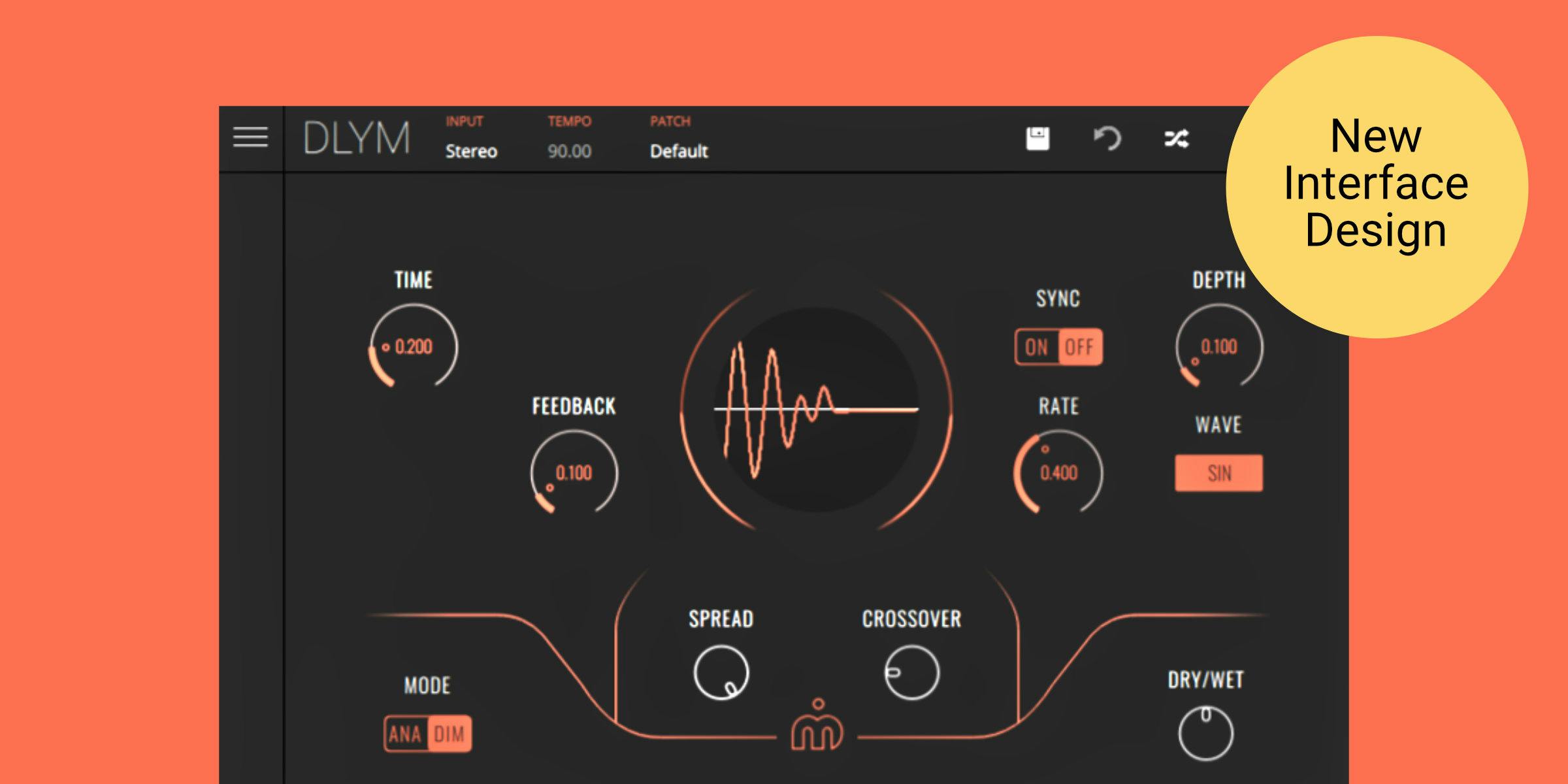Viewport: 1568px width, 784px height.
Task: Click the randomize shuffle icon
Action: tap(1177, 139)
